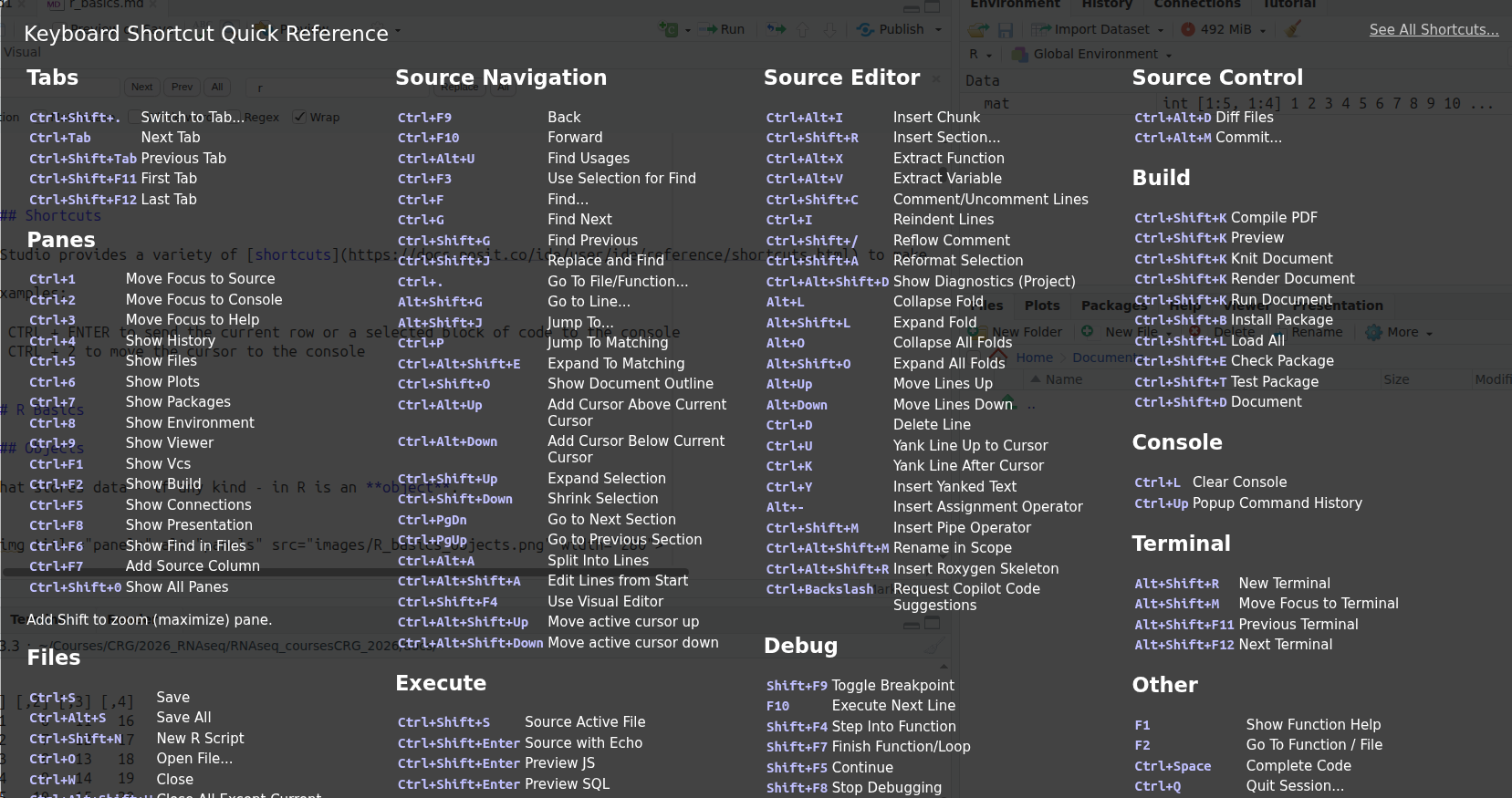This screenshot has height=798, width=1512.
Task: Switch to the Plots tab
Action: (1042, 306)
